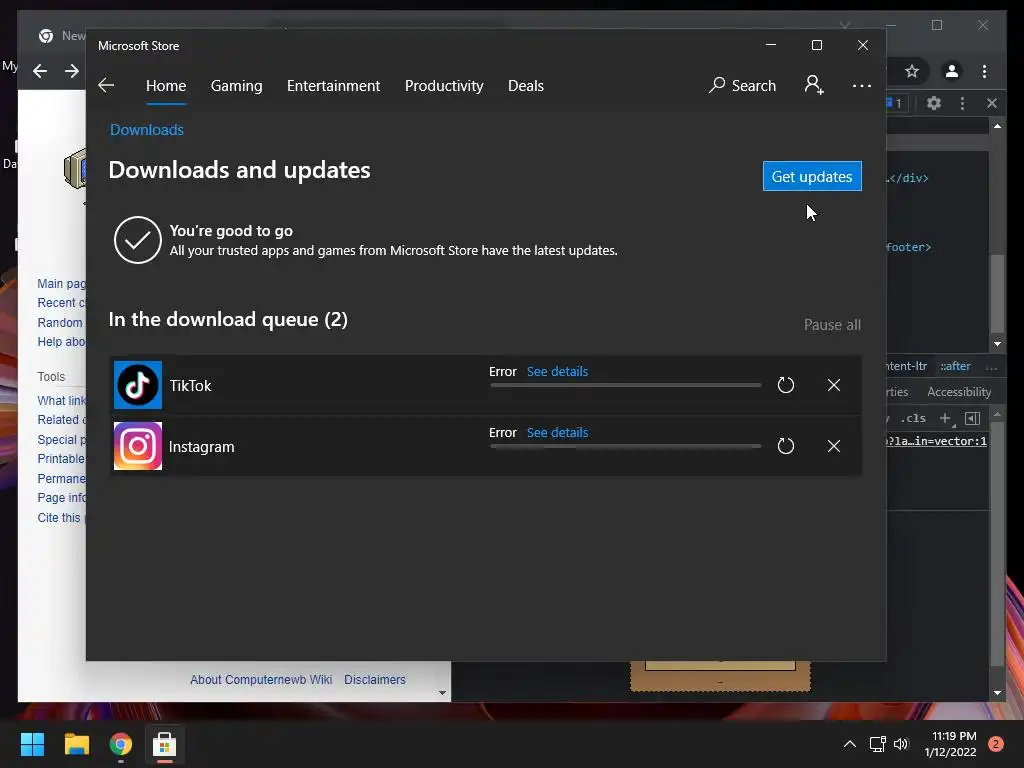
Task: Open the Productivity tab
Action: [444, 86]
